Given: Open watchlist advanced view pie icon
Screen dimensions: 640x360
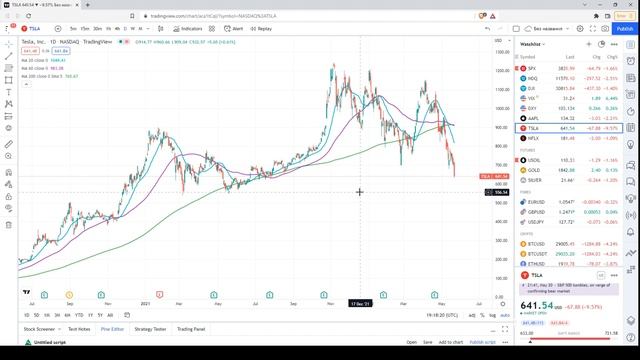Looking at the screenshot, I should point(601,44).
